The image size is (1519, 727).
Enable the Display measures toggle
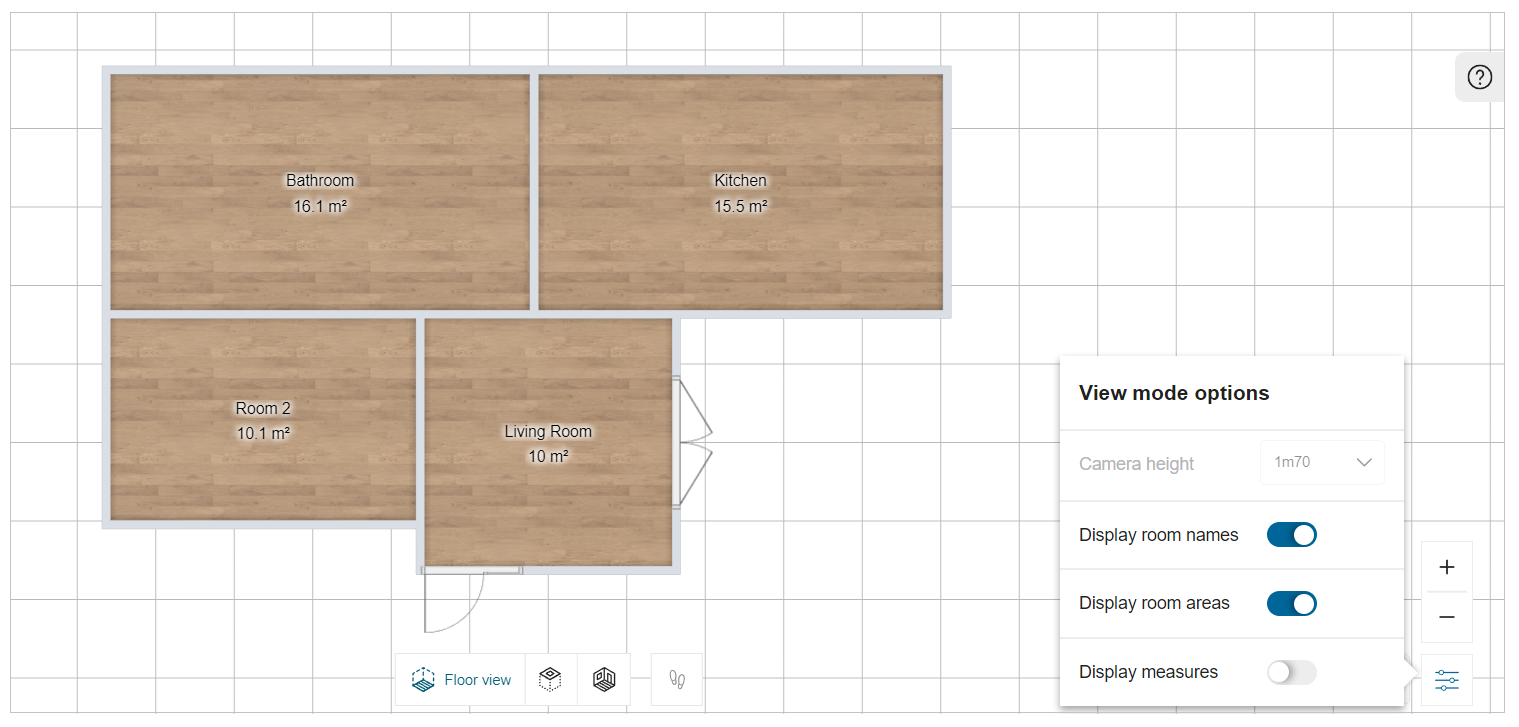click(1291, 672)
